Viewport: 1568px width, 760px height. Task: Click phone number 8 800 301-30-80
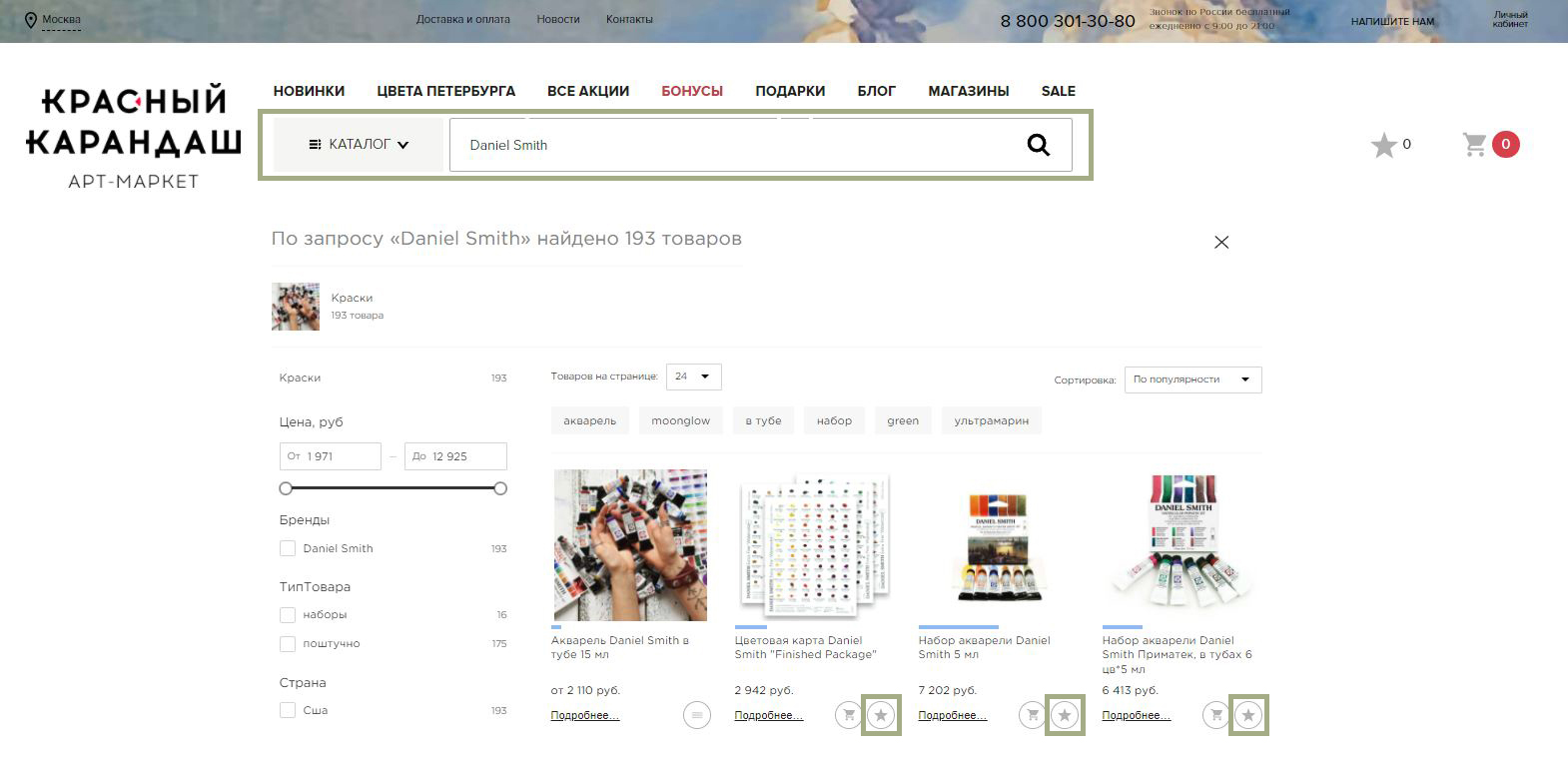1068,21
